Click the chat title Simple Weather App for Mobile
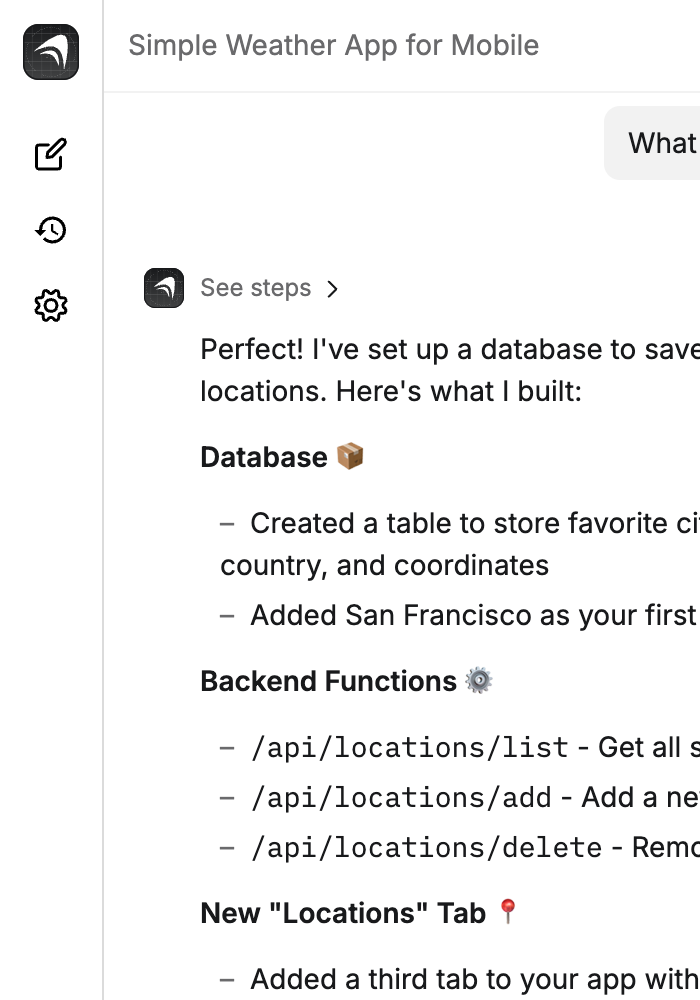700x1000 pixels. [x=333, y=45]
